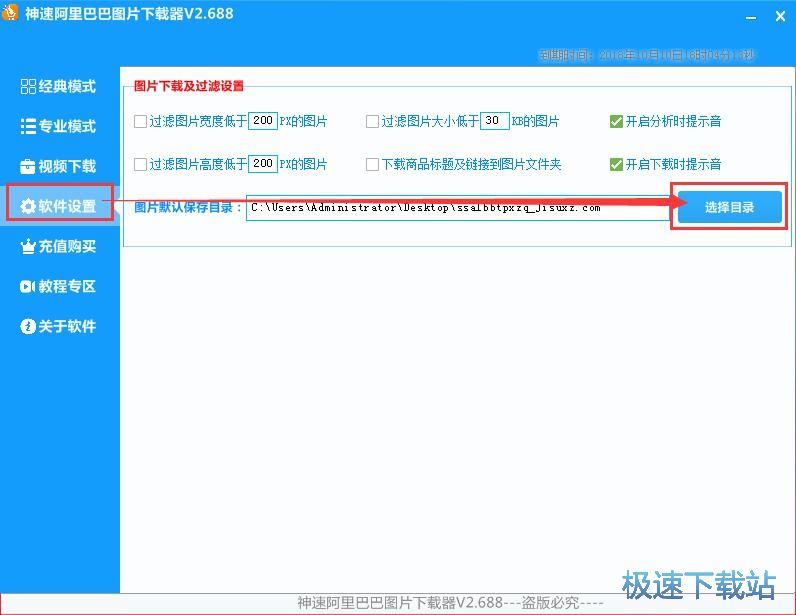Disable 开启分析时提示音 checkbox
This screenshot has height=615, width=796.
click(616, 121)
